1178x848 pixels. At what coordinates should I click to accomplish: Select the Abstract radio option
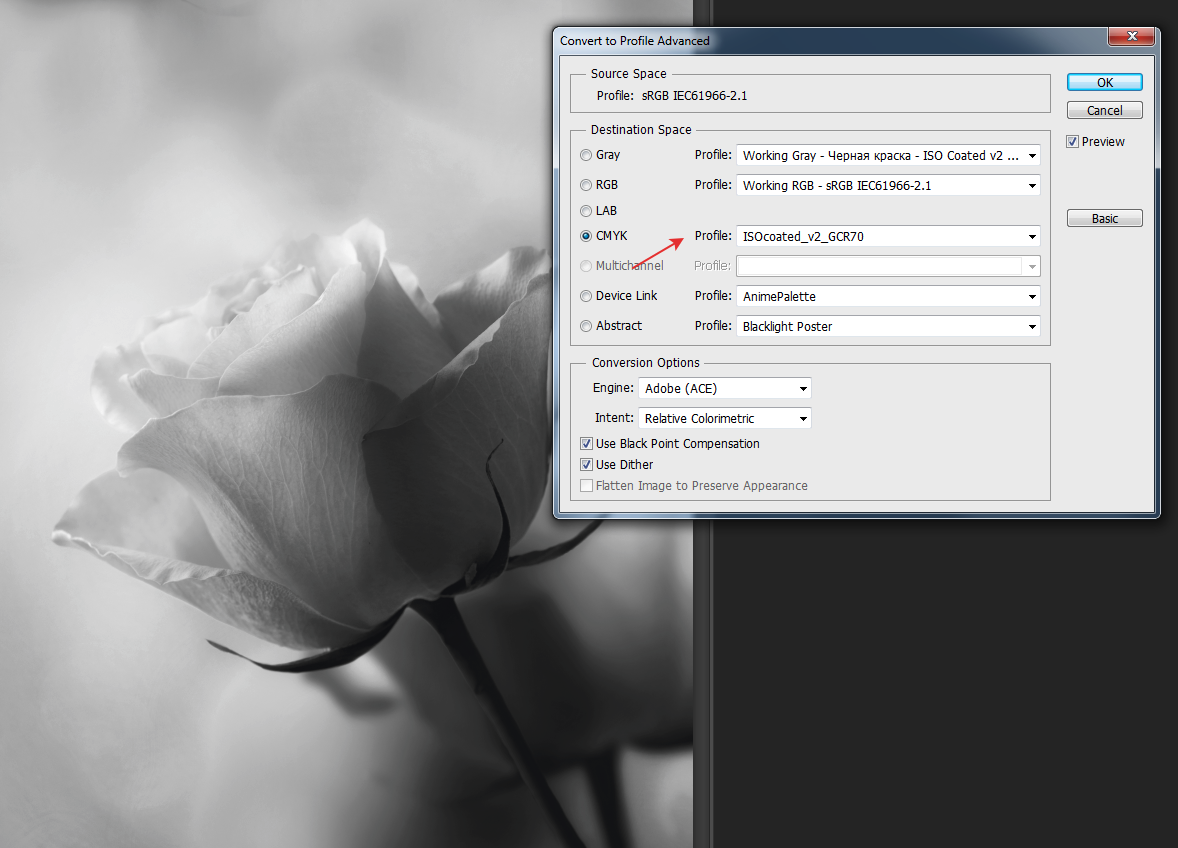pos(586,326)
